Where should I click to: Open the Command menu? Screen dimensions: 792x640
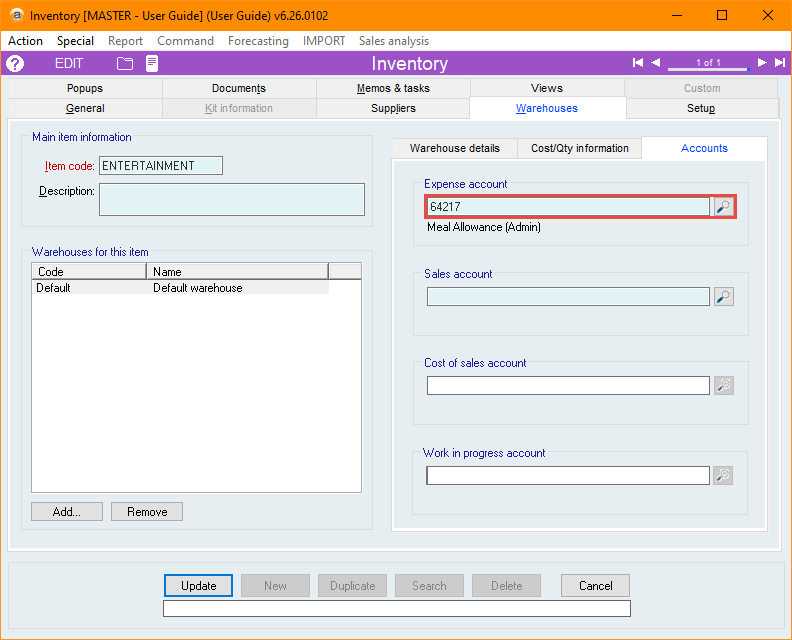[x=185, y=41]
